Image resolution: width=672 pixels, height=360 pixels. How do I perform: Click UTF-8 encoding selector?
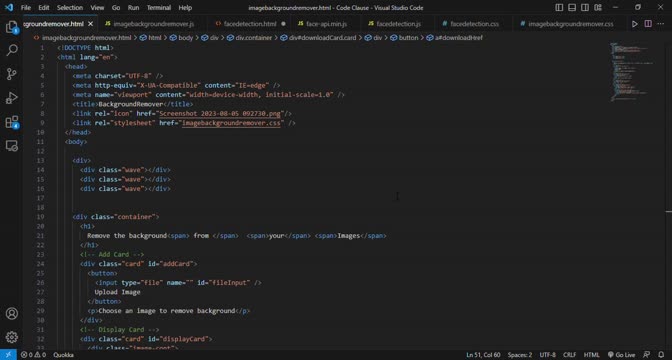click(548, 355)
